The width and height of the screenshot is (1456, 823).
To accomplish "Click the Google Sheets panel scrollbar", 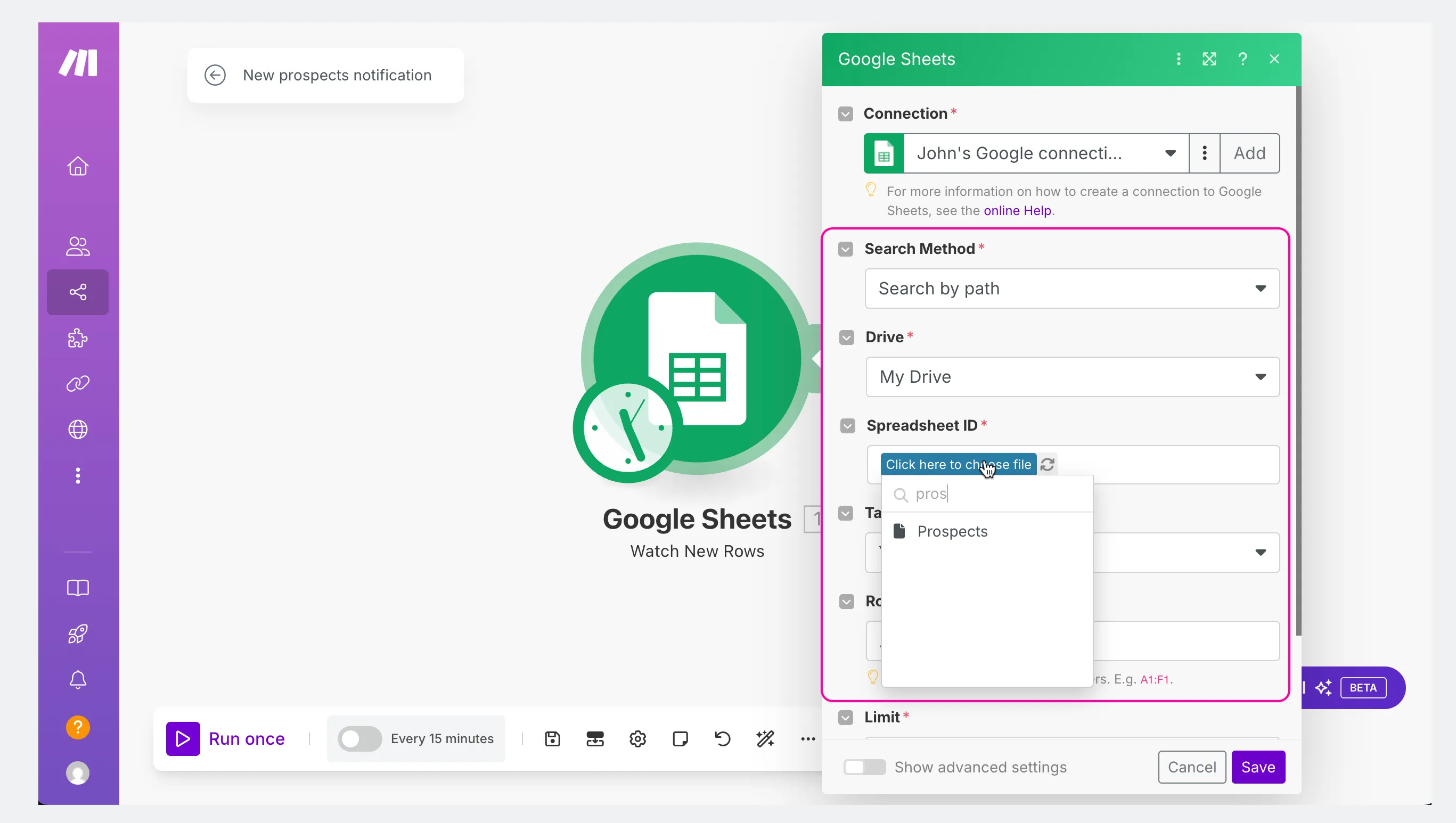I will [x=1298, y=360].
